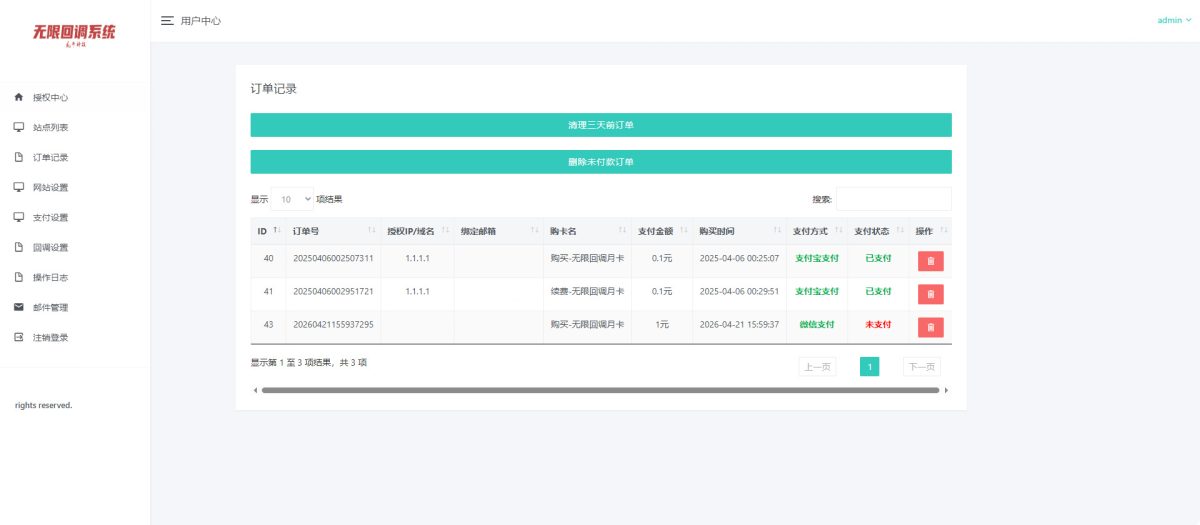
Task: Click the monitor icon next to 网站设置
Action: 18,187
